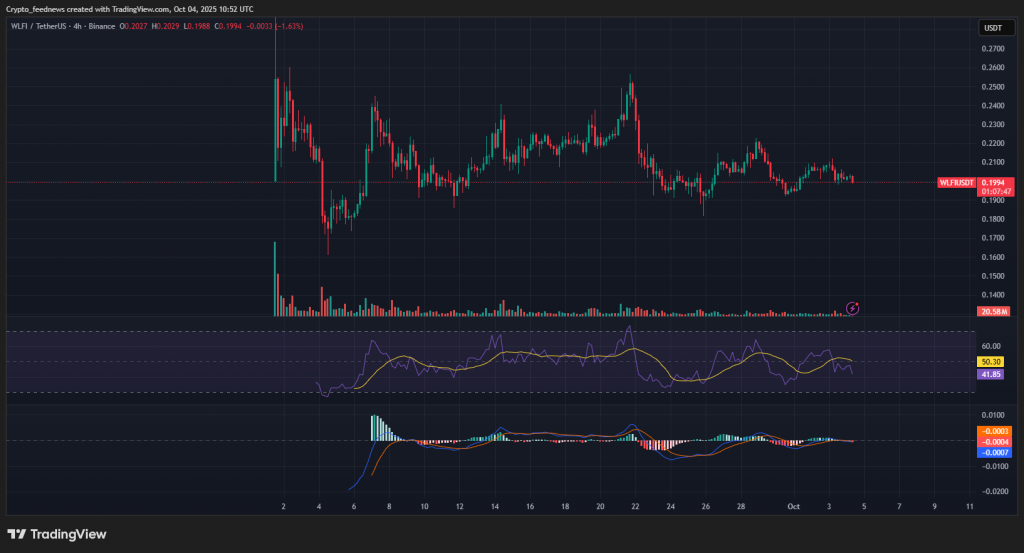Click the red WLFIUSDT price line label
1024x553 pixels.
click(956, 183)
